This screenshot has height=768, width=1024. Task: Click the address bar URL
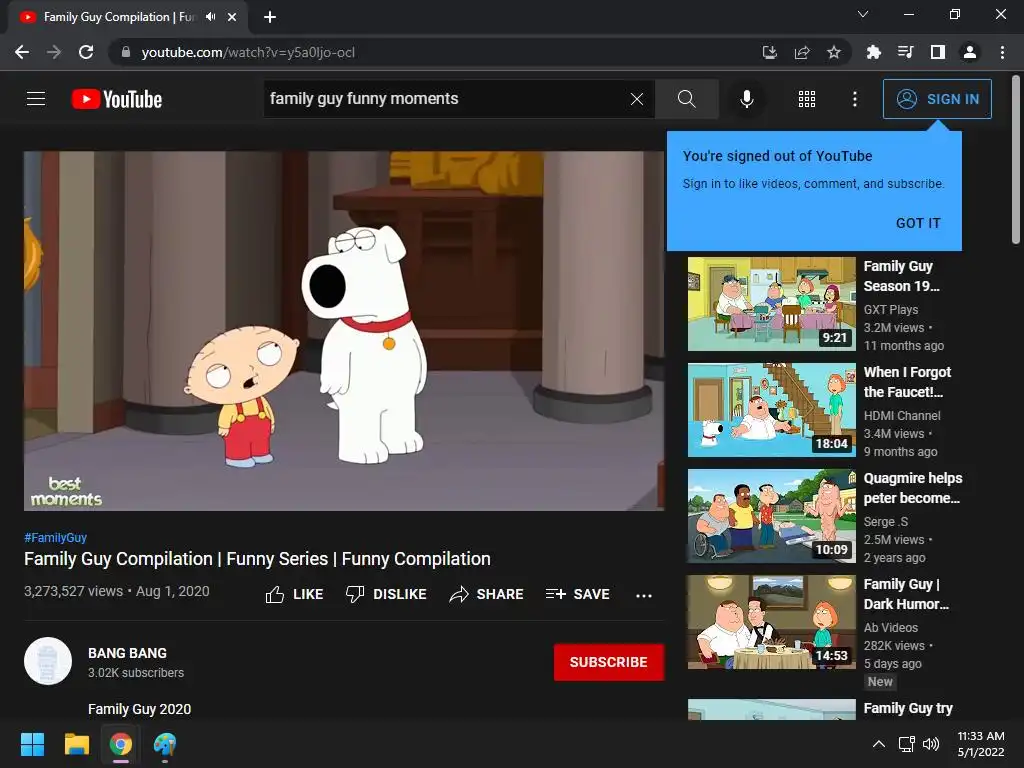(248, 52)
